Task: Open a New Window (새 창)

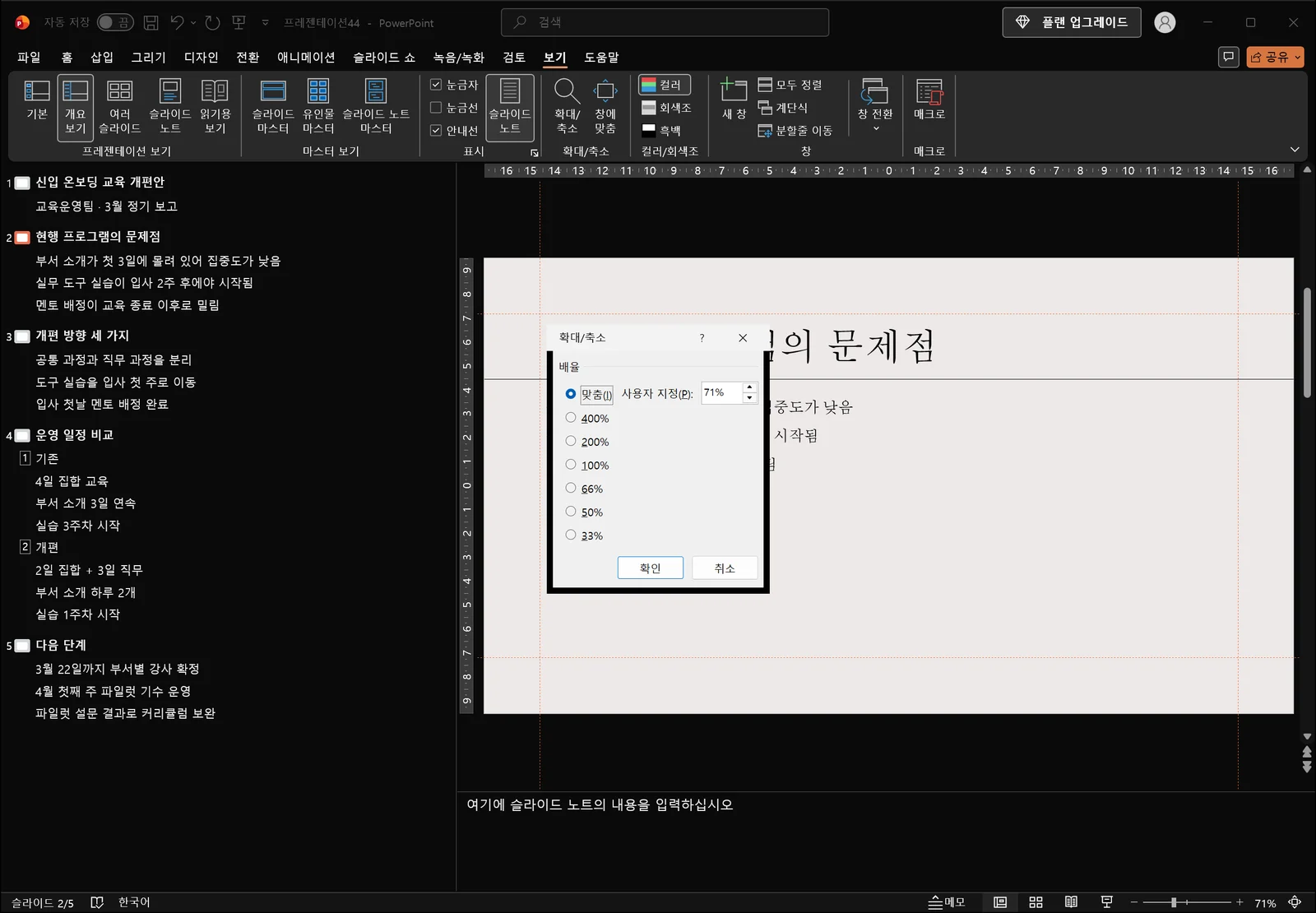Action: point(734,100)
